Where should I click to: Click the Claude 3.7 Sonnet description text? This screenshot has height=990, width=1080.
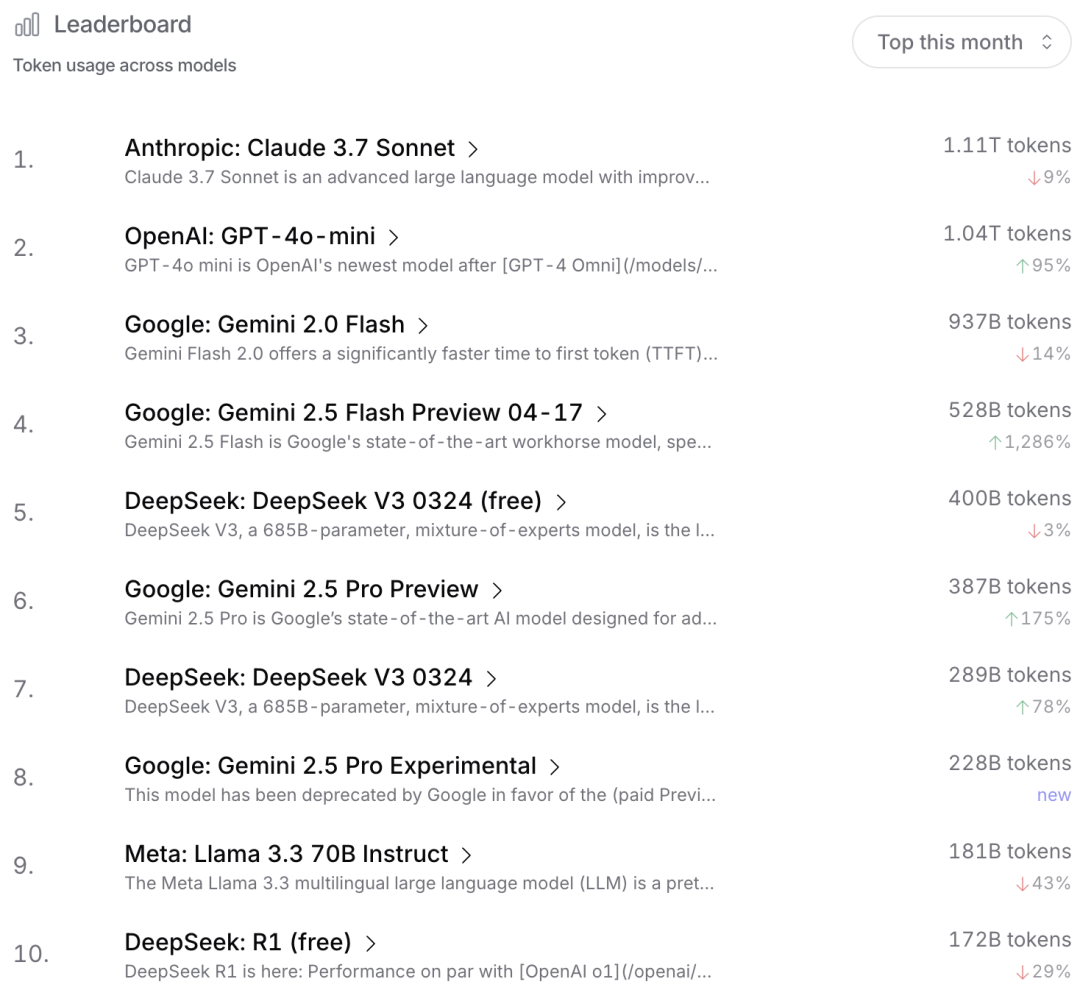pyautogui.click(x=417, y=177)
